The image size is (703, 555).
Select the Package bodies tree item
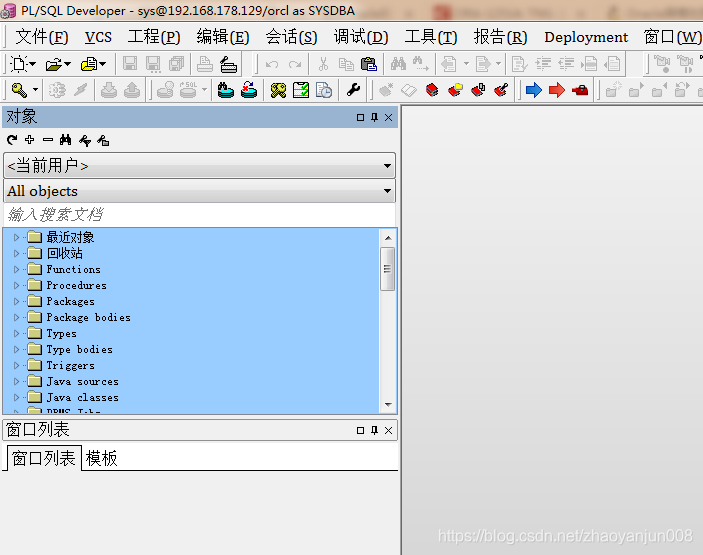[x=88, y=317]
